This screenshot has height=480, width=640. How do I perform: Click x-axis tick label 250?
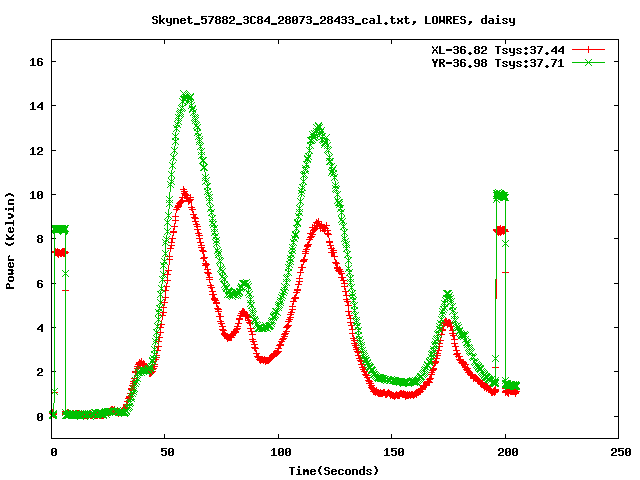tap(621, 452)
